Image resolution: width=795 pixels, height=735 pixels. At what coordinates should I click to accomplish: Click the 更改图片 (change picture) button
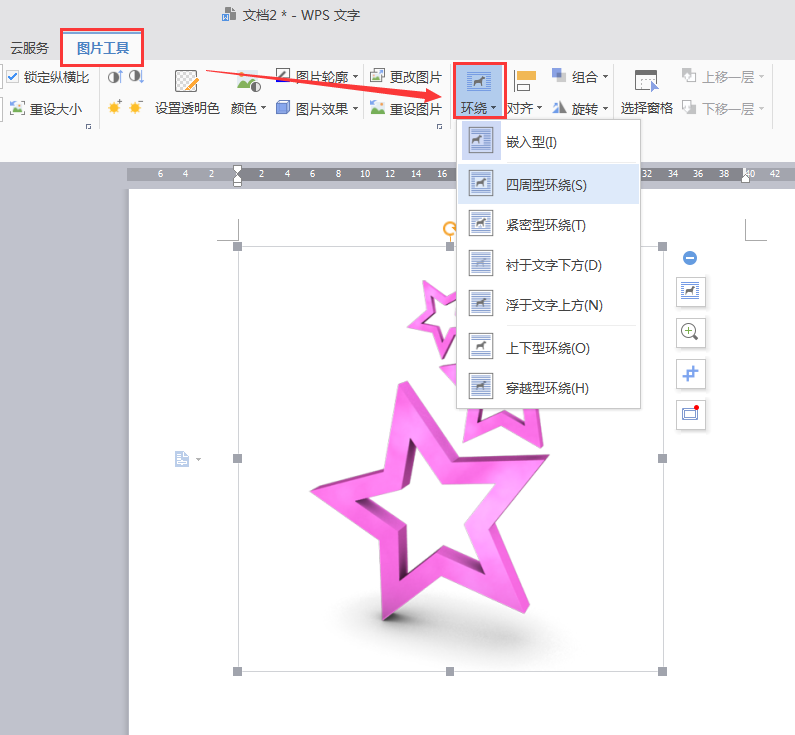pyautogui.click(x=405, y=77)
